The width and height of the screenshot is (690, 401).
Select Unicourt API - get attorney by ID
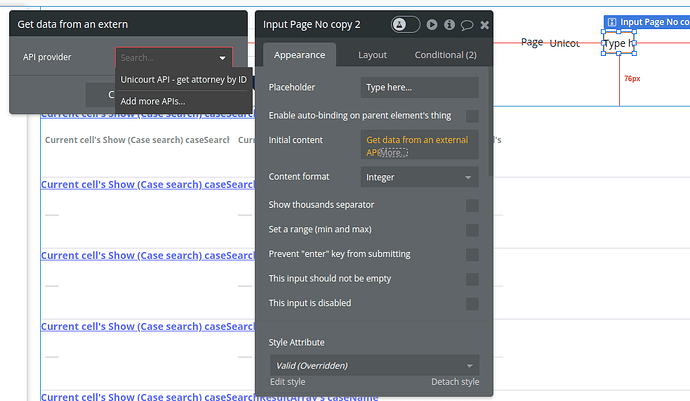coord(184,80)
